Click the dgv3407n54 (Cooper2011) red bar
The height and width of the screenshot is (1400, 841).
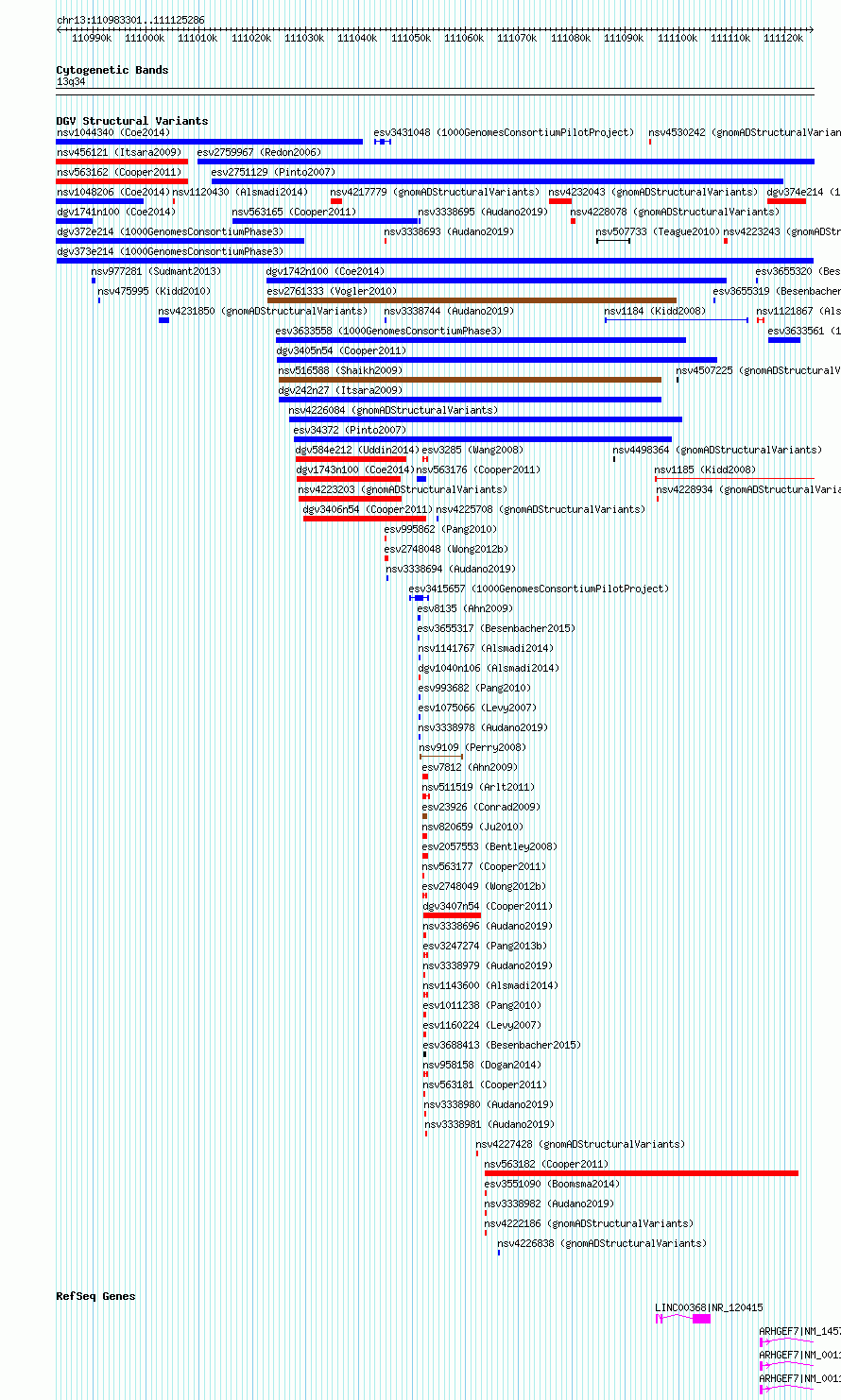click(452, 915)
